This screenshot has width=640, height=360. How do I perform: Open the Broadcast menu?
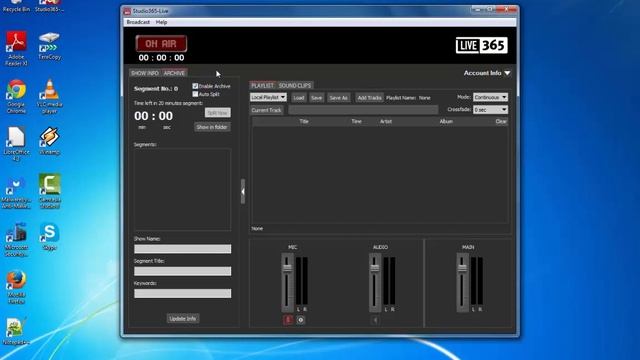pos(138,22)
